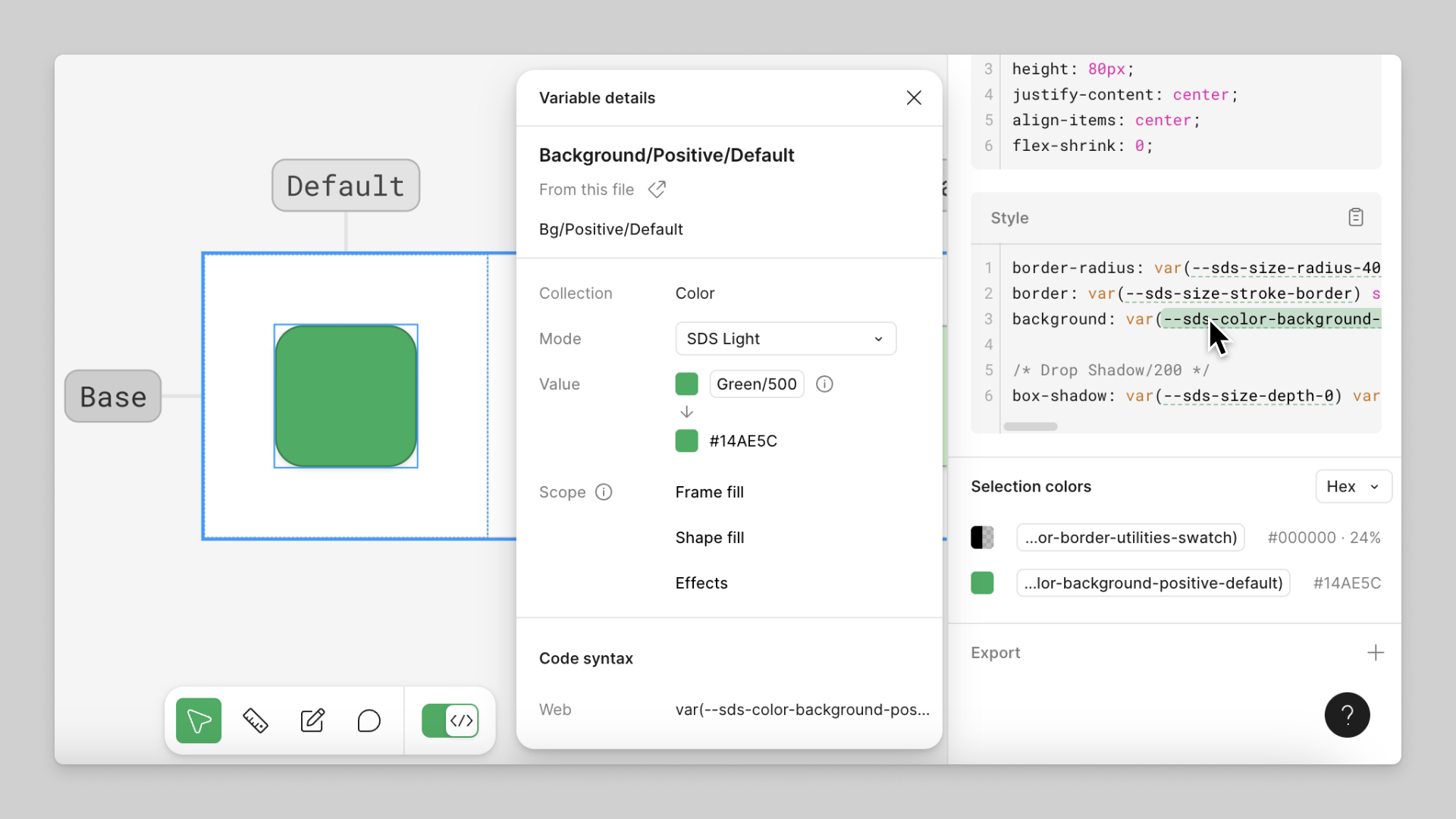Click the Annotate pencil-square tool
The height and width of the screenshot is (819, 1456).
[312, 720]
